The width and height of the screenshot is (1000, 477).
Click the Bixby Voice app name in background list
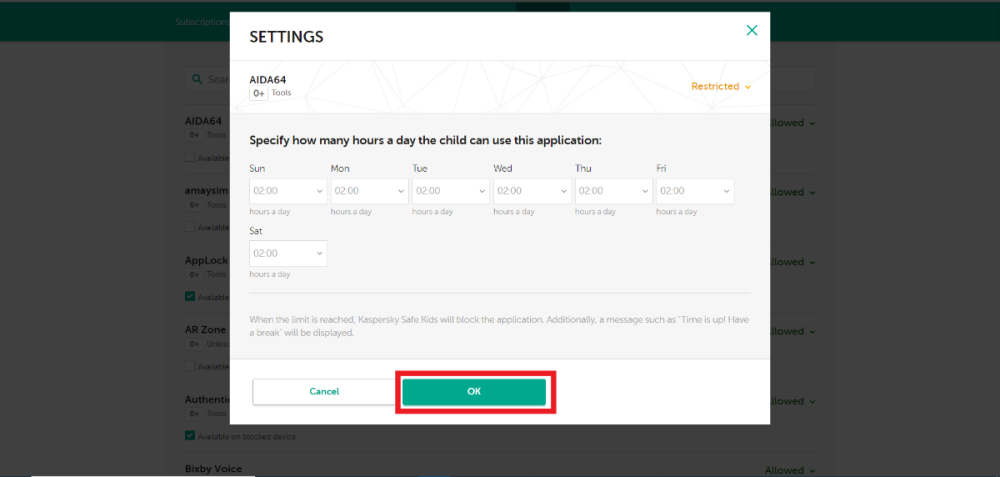213,469
